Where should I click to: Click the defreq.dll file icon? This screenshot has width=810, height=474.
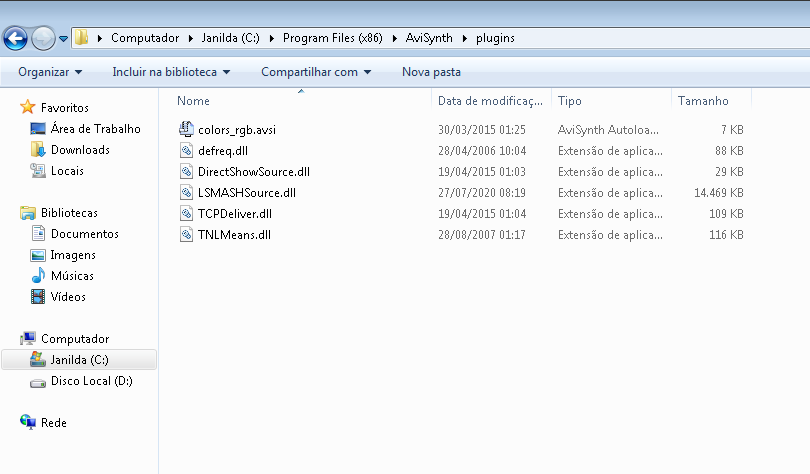[x=186, y=150]
